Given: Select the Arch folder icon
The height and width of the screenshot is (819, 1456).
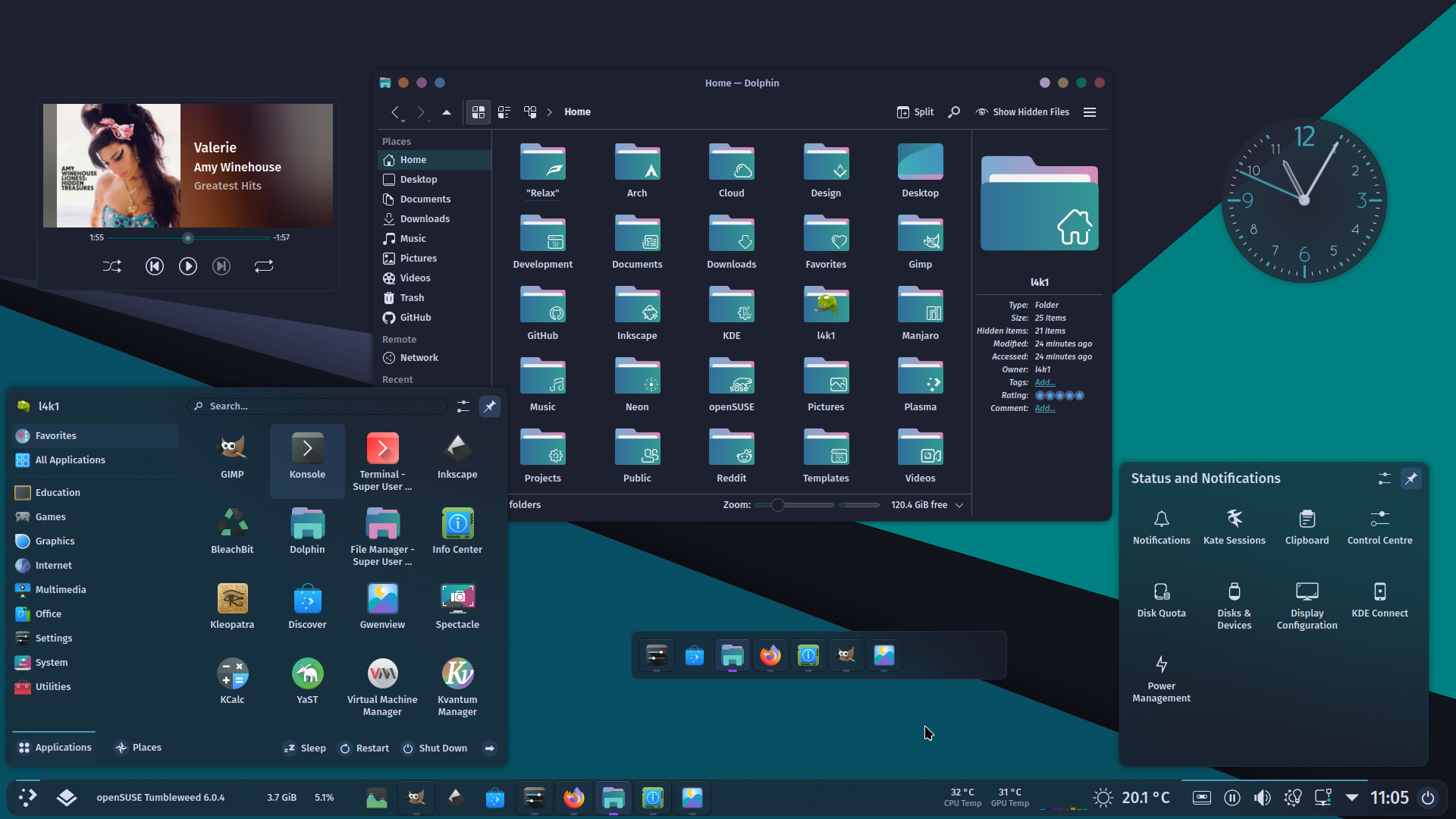Looking at the screenshot, I should point(637,162).
